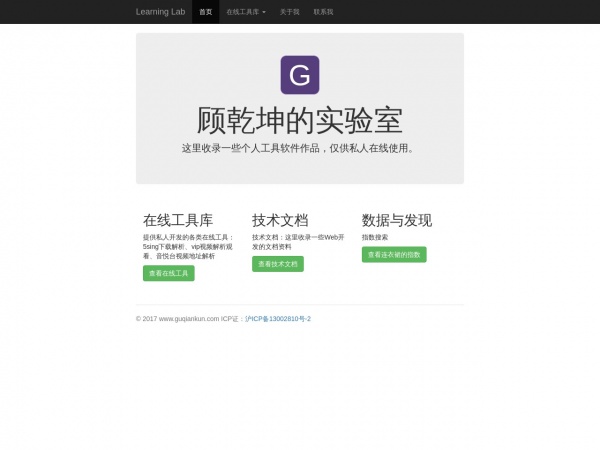Click the 技术文档 section heading
Image resolution: width=600 pixels, height=450 pixels.
[x=280, y=220]
